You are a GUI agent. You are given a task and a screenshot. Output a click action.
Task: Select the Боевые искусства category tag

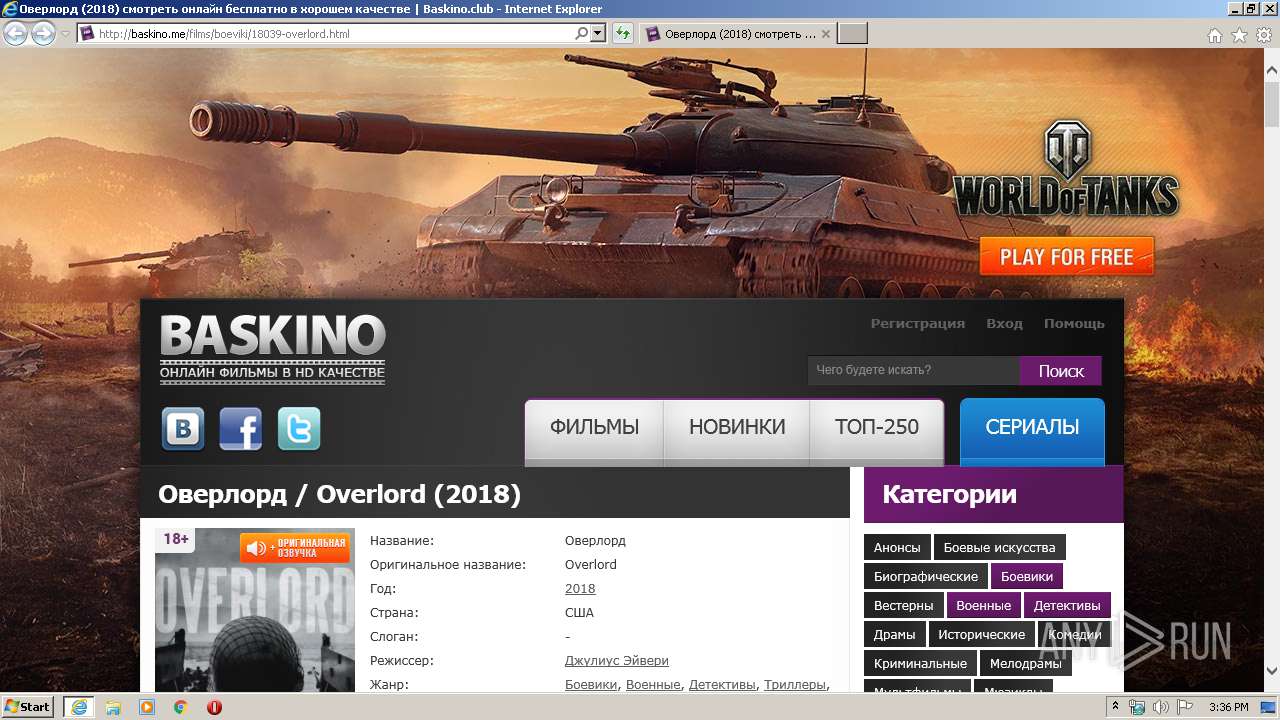[1000, 548]
